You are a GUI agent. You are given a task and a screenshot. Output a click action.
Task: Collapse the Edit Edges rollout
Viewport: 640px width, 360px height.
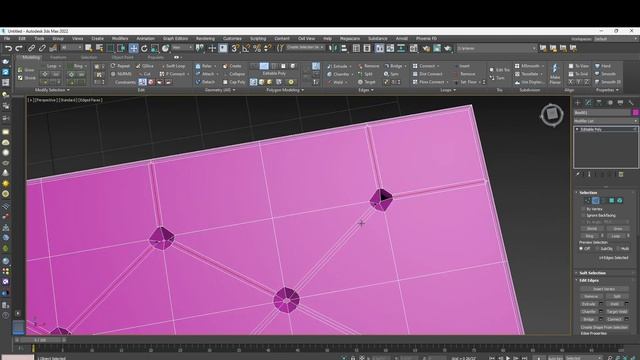(x=589, y=280)
